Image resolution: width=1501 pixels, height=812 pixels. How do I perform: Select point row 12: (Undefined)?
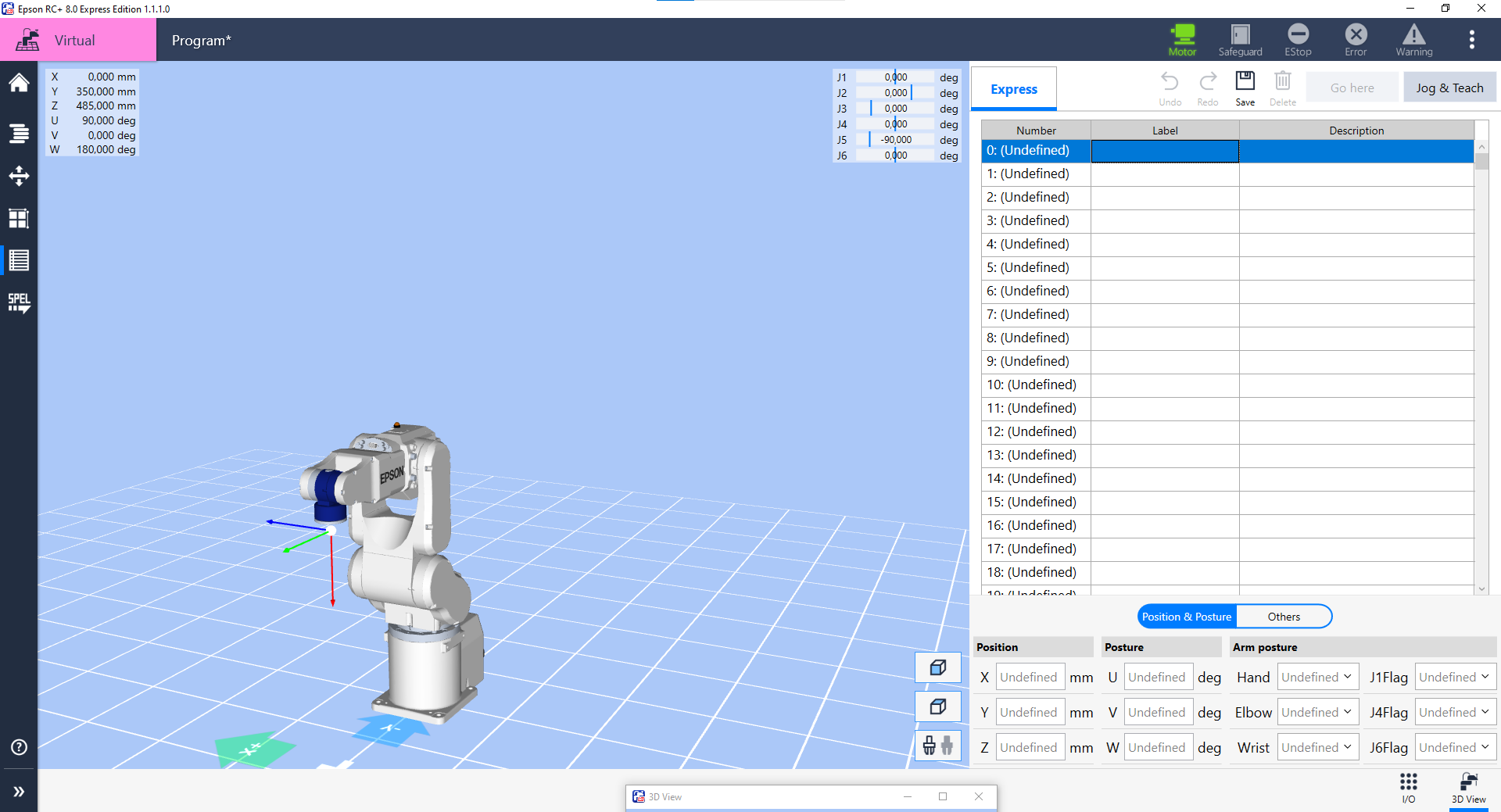tap(1227, 432)
